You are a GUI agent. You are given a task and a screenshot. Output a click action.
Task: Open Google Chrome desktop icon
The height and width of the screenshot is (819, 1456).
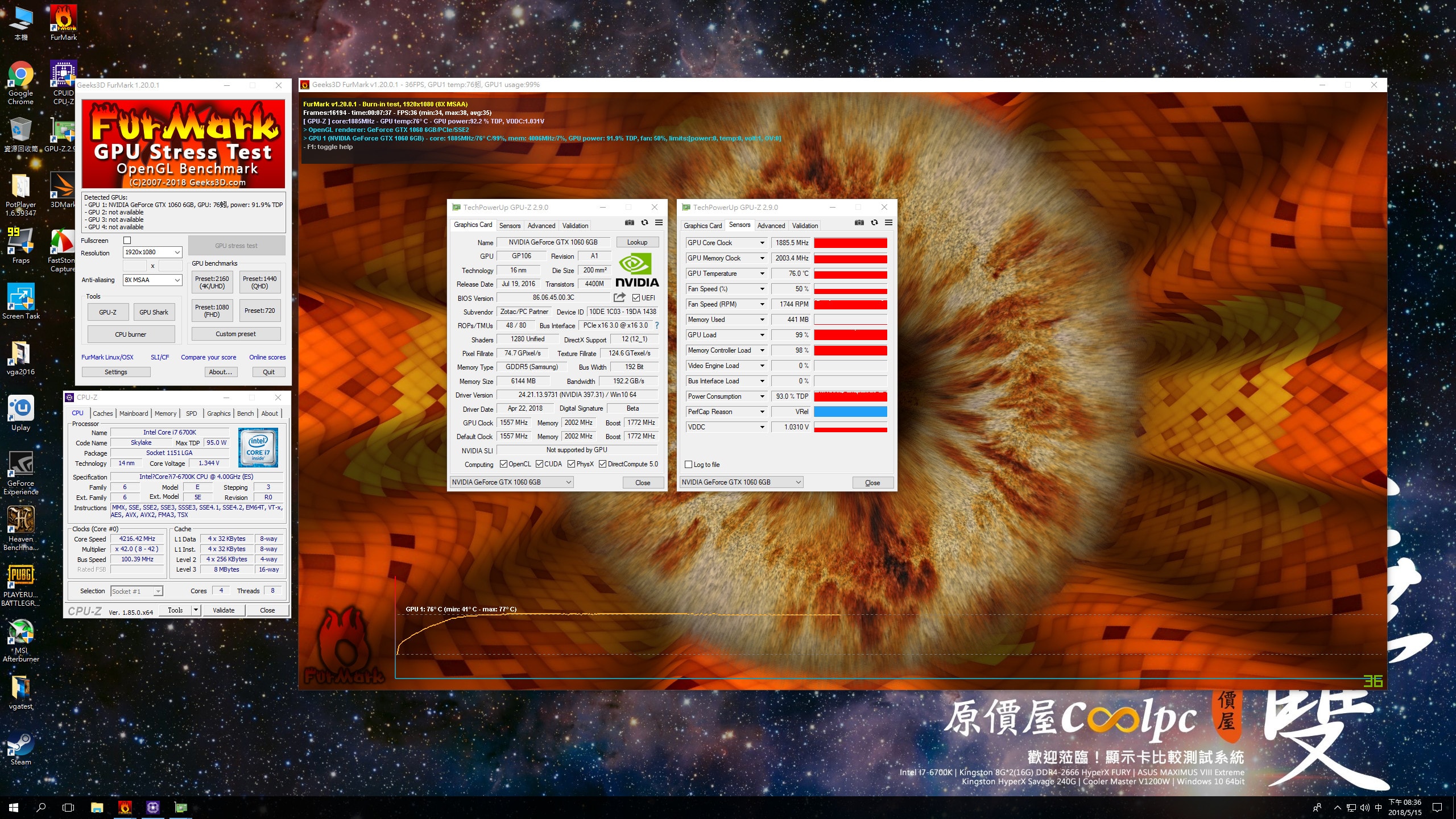(20, 83)
